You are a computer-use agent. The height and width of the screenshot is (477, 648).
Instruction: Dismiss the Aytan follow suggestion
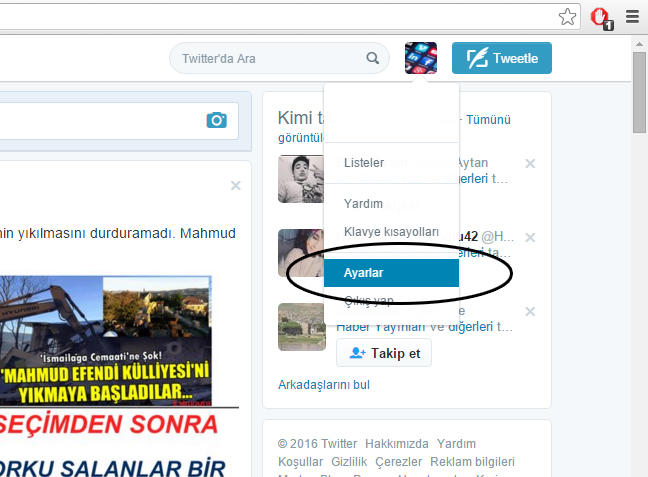pos(530,164)
